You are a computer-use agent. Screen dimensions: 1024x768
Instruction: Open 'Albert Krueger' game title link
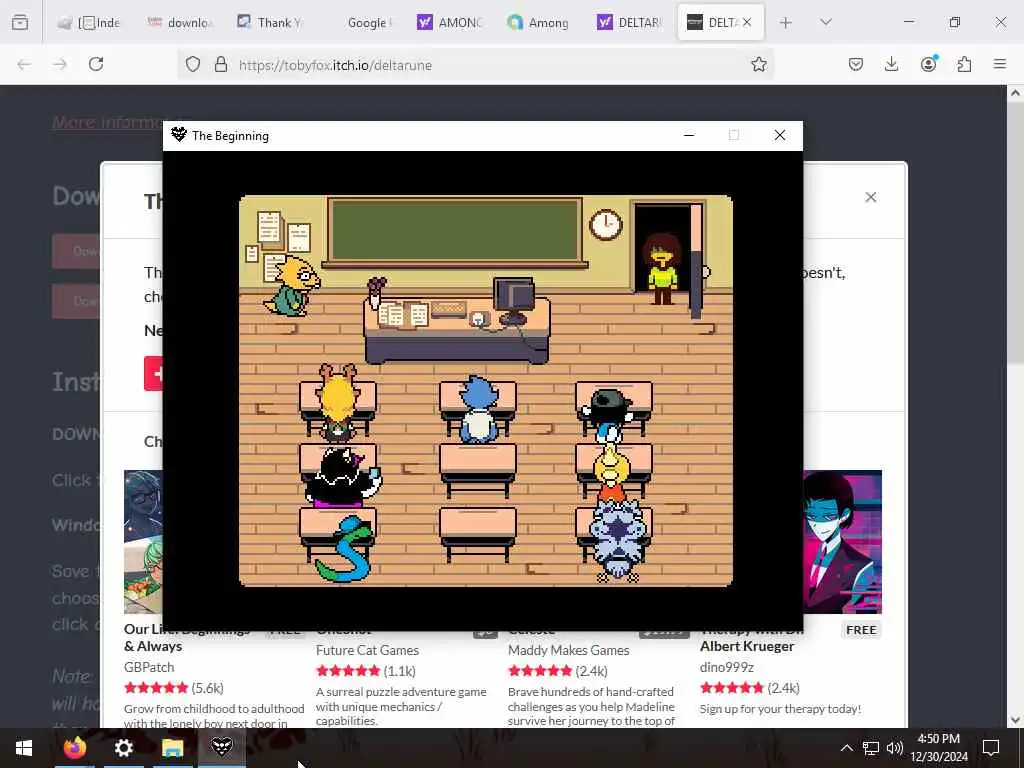(x=747, y=646)
